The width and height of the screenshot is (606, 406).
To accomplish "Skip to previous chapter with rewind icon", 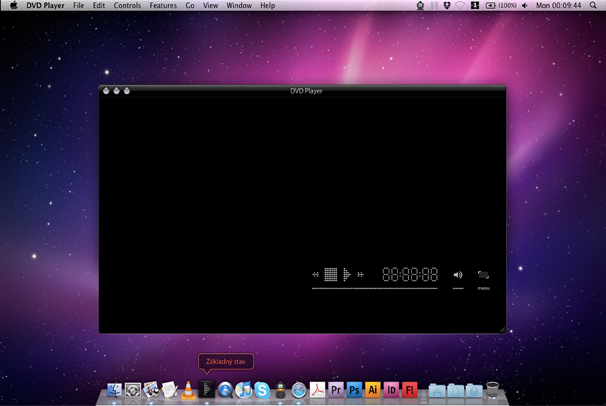I will click(315, 275).
